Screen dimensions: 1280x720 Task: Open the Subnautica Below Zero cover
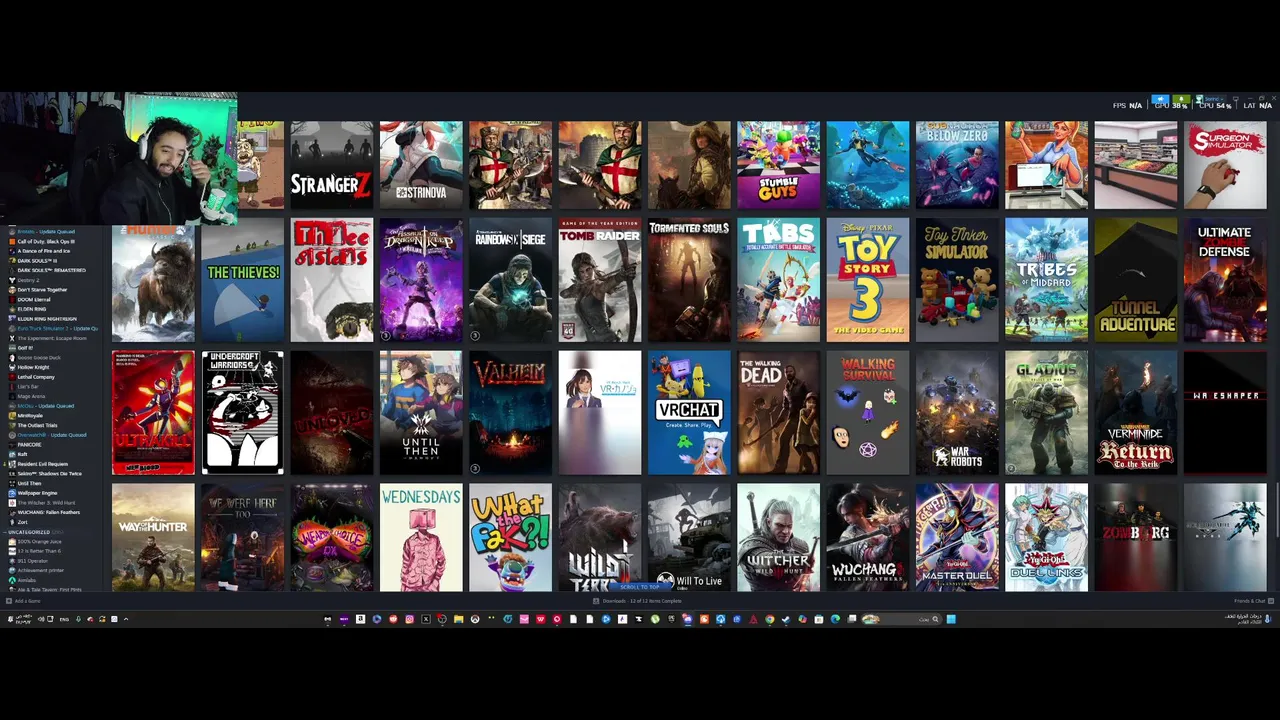957,165
